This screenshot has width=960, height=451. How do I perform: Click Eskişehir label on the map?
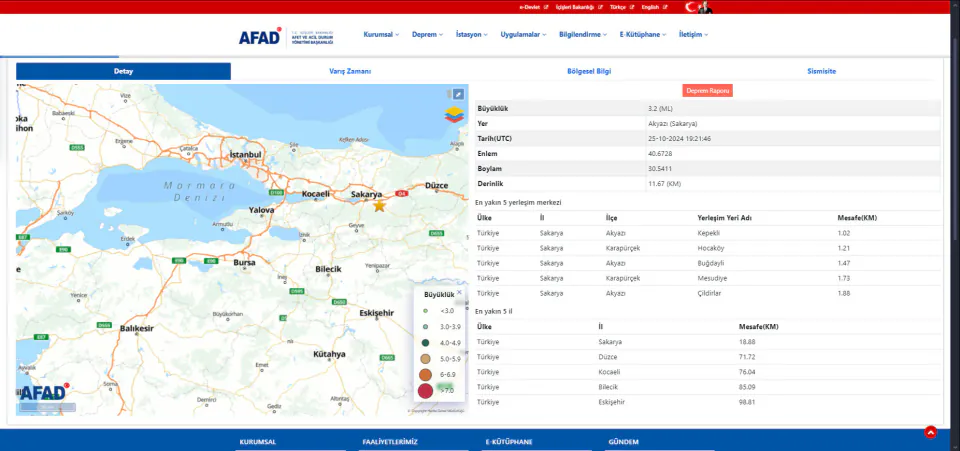coord(377,313)
